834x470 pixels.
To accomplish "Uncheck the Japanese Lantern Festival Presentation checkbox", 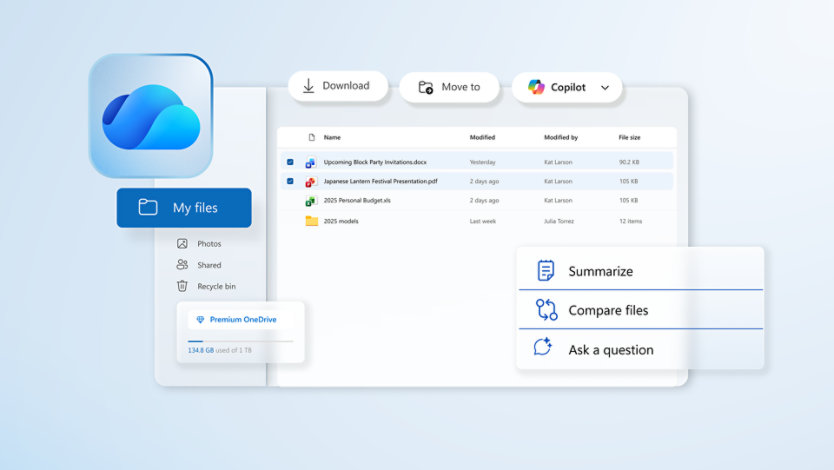I will pyautogui.click(x=290, y=181).
